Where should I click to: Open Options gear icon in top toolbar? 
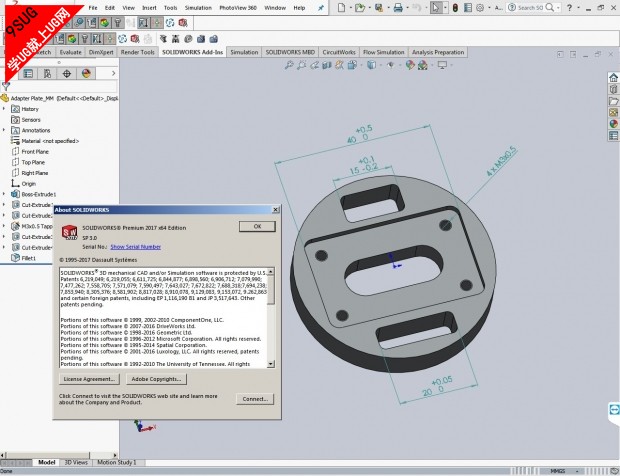[x=480, y=8]
